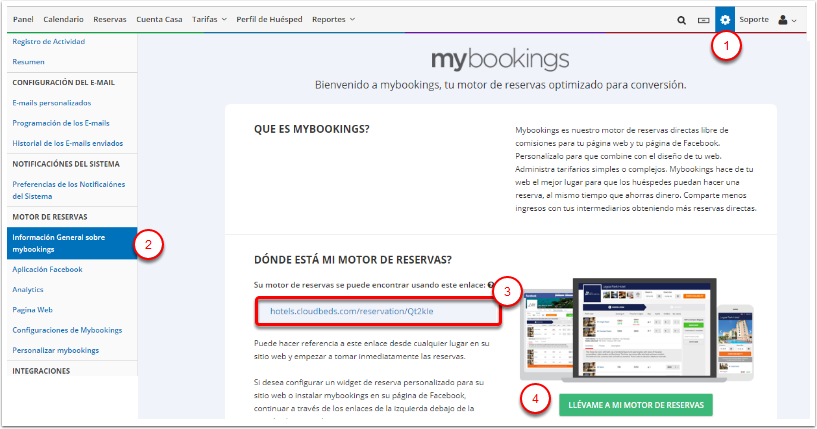Screen dimensions: 817x429
Task: Go to Pagina Web in sidebar
Action: (32, 310)
